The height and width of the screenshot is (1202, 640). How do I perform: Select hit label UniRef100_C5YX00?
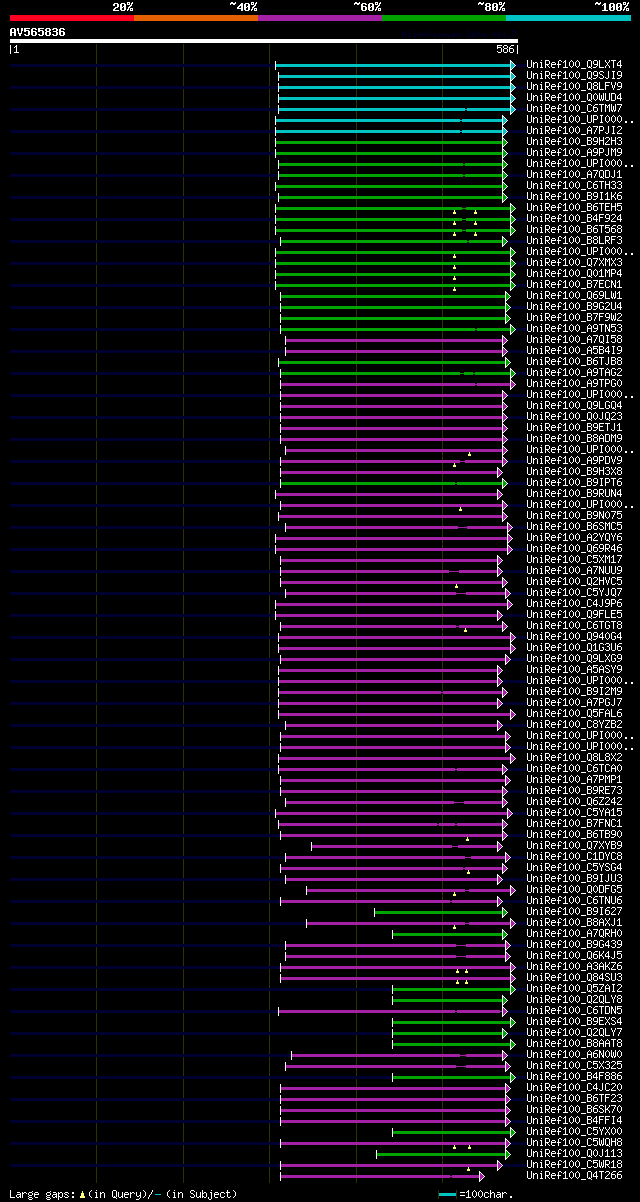(574, 1131)
